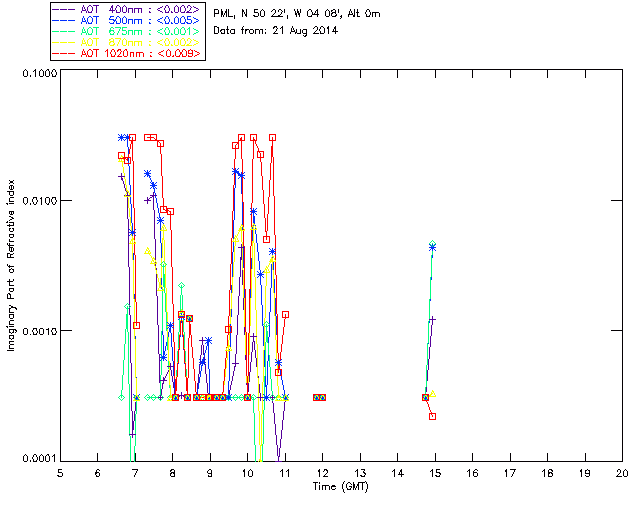Click the red square marker pair near 12 GMT
640x512 pixels.
(319, 397)
